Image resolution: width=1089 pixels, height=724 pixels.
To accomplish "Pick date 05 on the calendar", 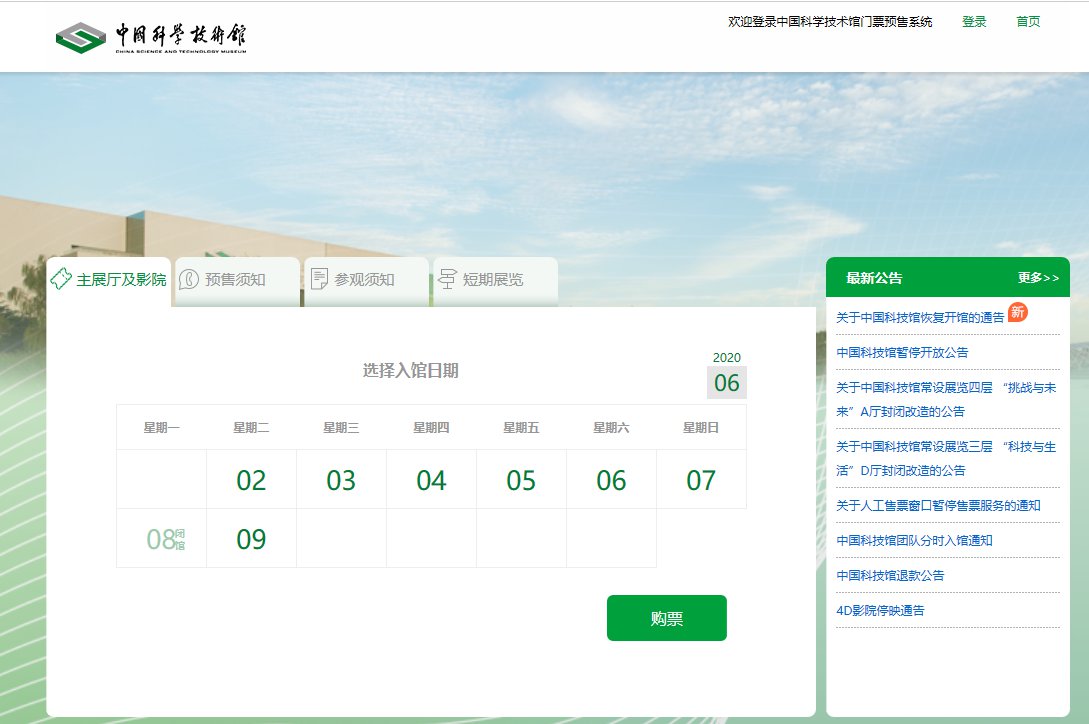I will coord(521,481).
